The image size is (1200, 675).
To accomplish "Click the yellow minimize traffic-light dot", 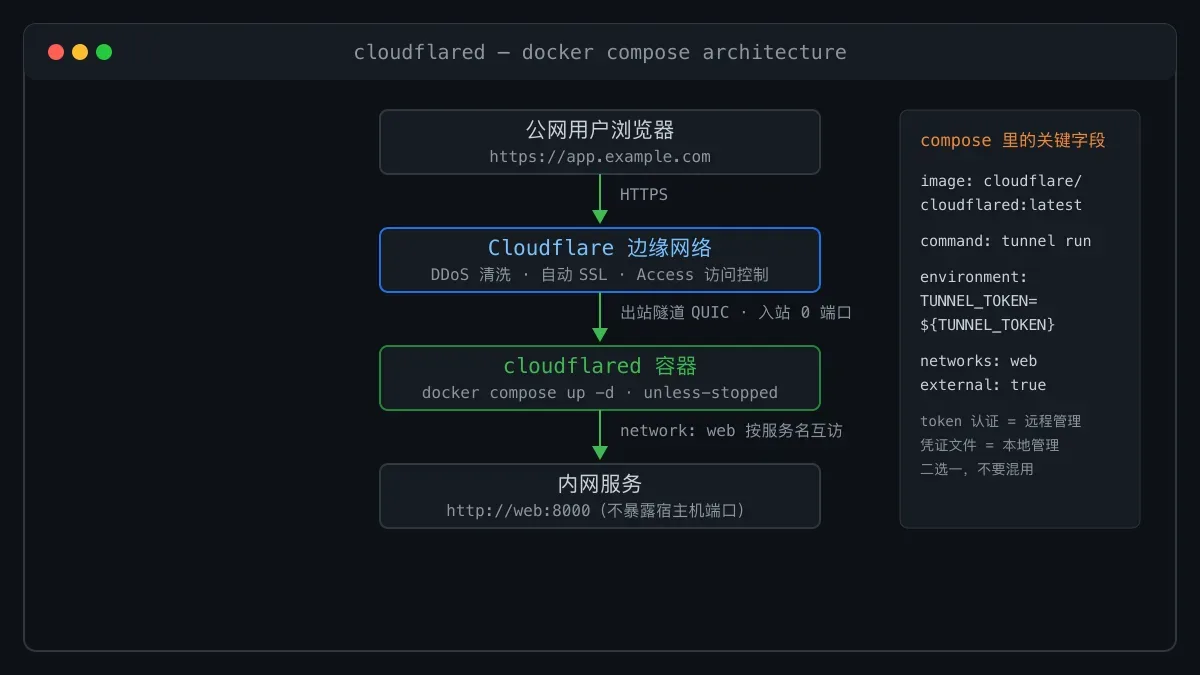I will click(80, 52).
